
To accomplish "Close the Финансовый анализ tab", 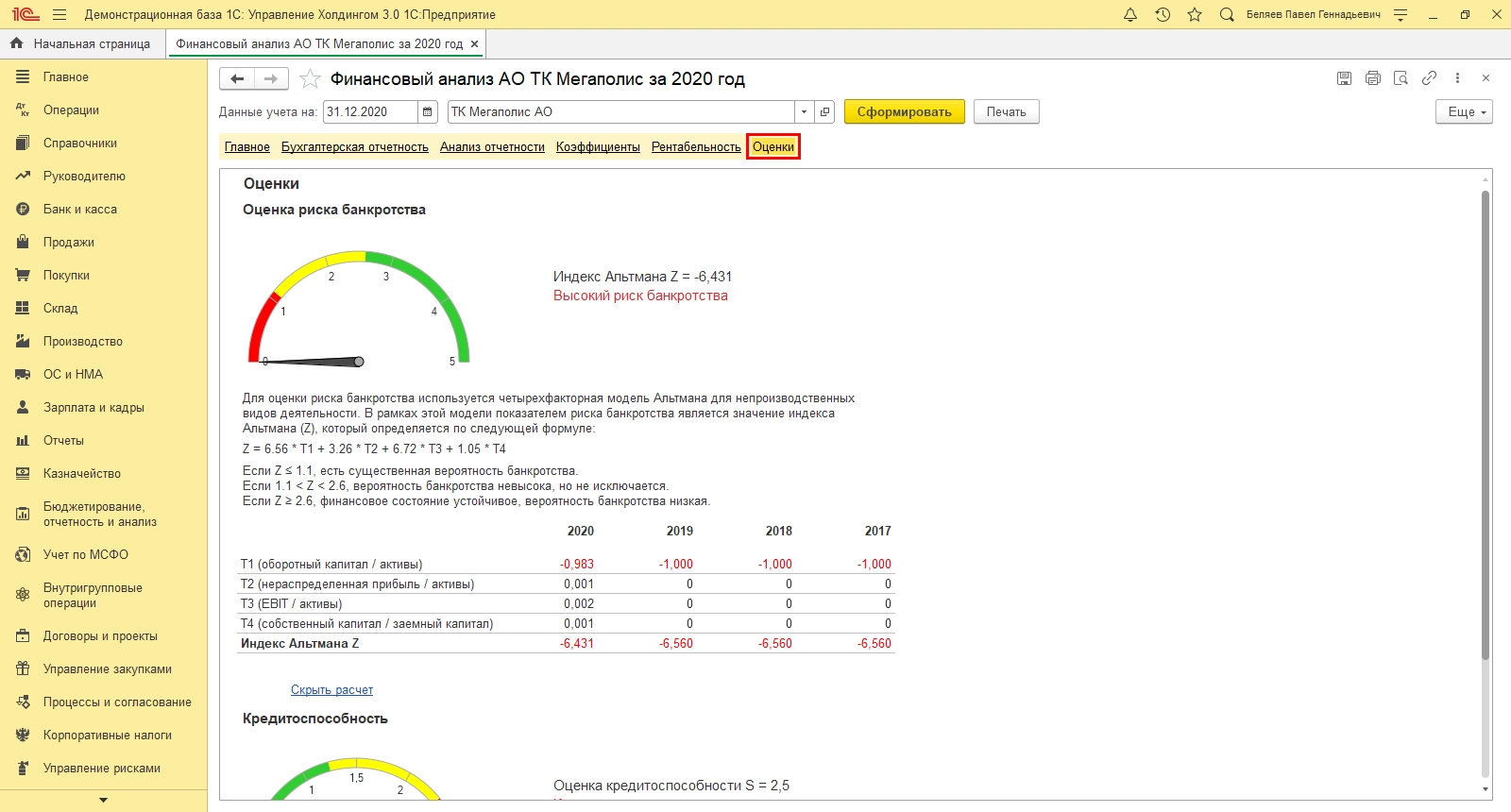I will [x=474, y=43].
